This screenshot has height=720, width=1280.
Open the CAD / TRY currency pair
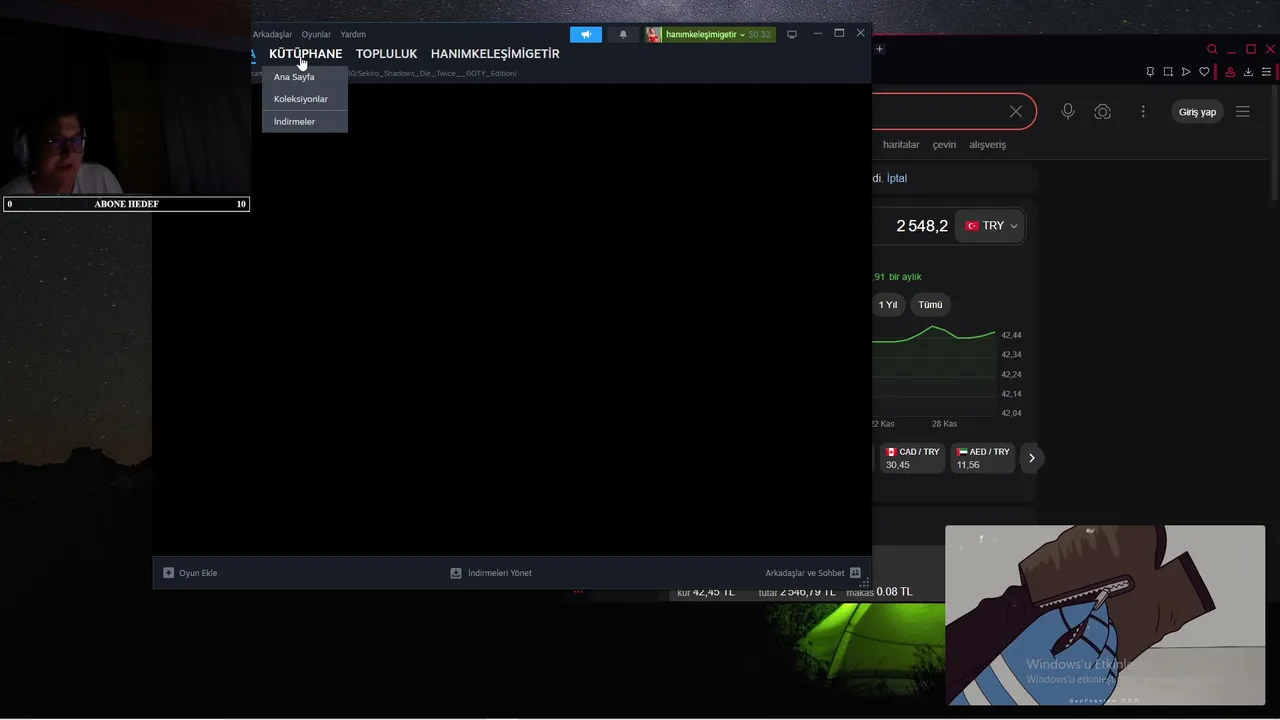[912, 458]
